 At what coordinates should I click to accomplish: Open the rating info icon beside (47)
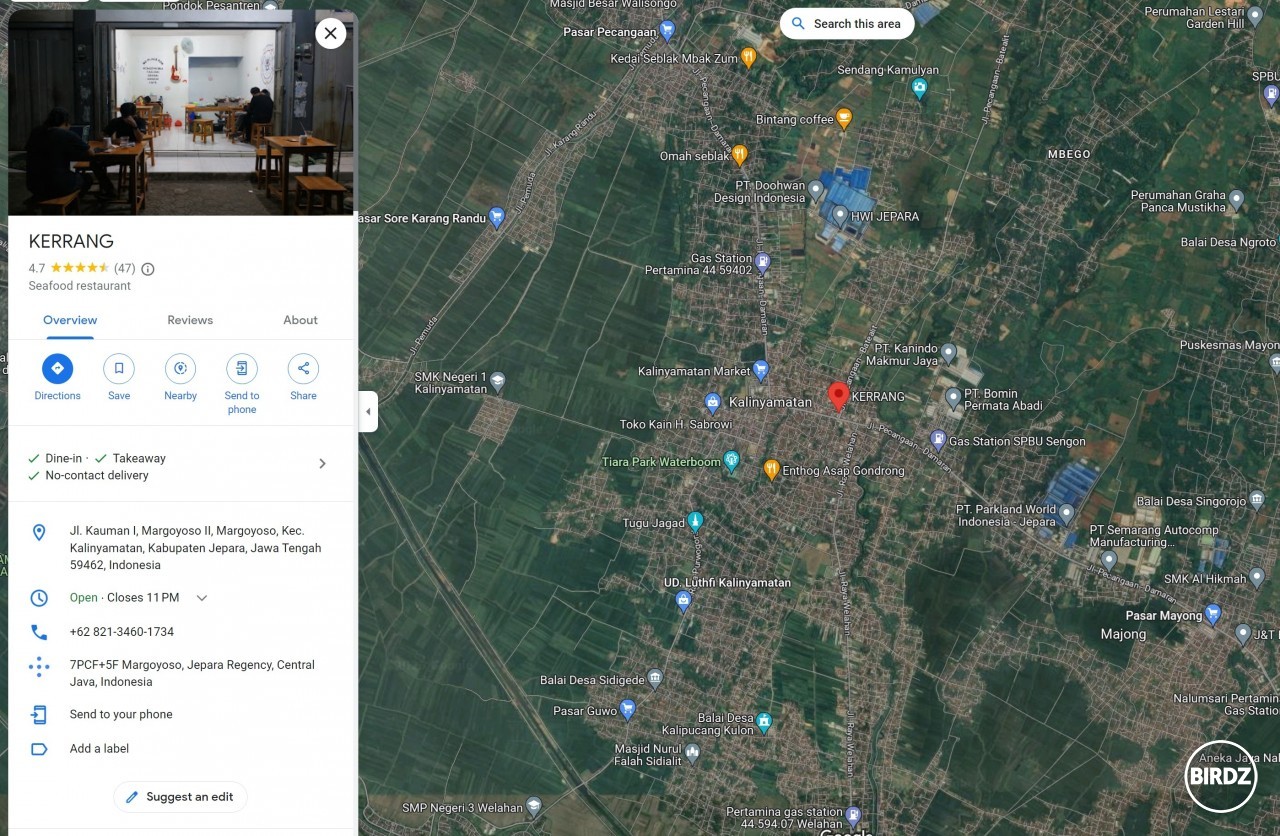148,269
